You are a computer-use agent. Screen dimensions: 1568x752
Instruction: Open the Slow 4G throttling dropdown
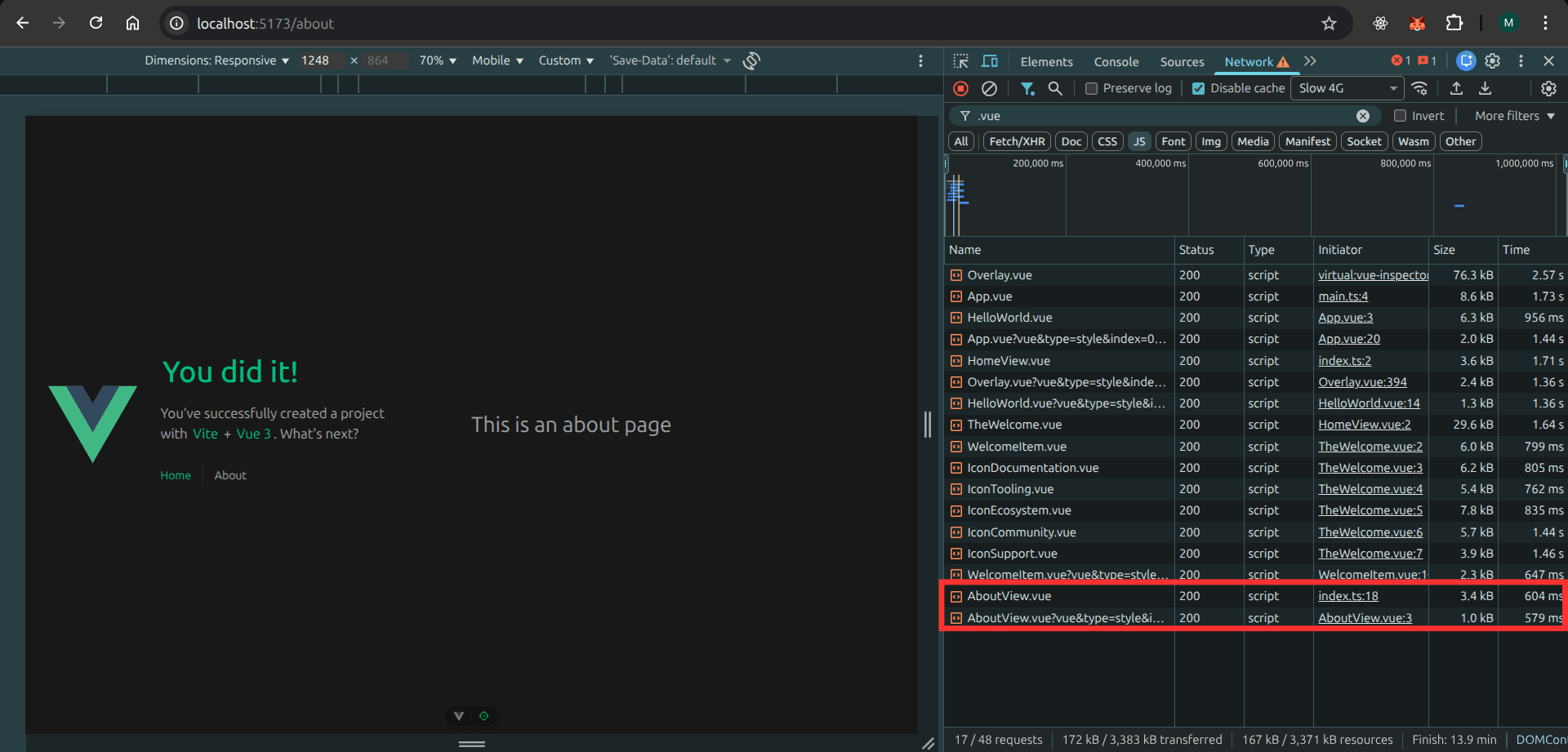point(1347,88)
